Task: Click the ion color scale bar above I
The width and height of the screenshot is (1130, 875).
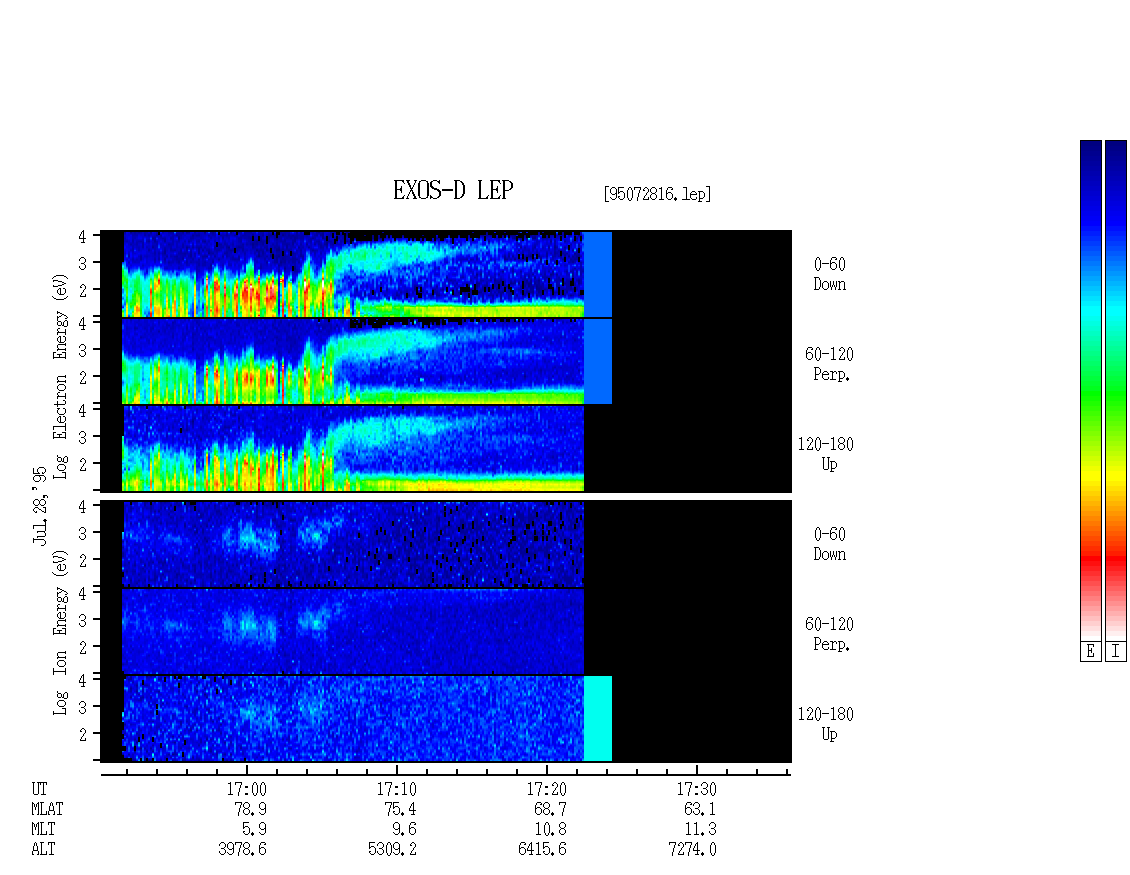Action: 1116,390
